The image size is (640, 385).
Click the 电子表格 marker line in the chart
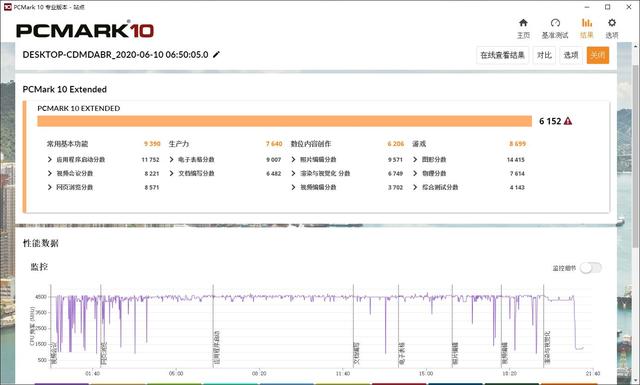click(x=398, y=326)
